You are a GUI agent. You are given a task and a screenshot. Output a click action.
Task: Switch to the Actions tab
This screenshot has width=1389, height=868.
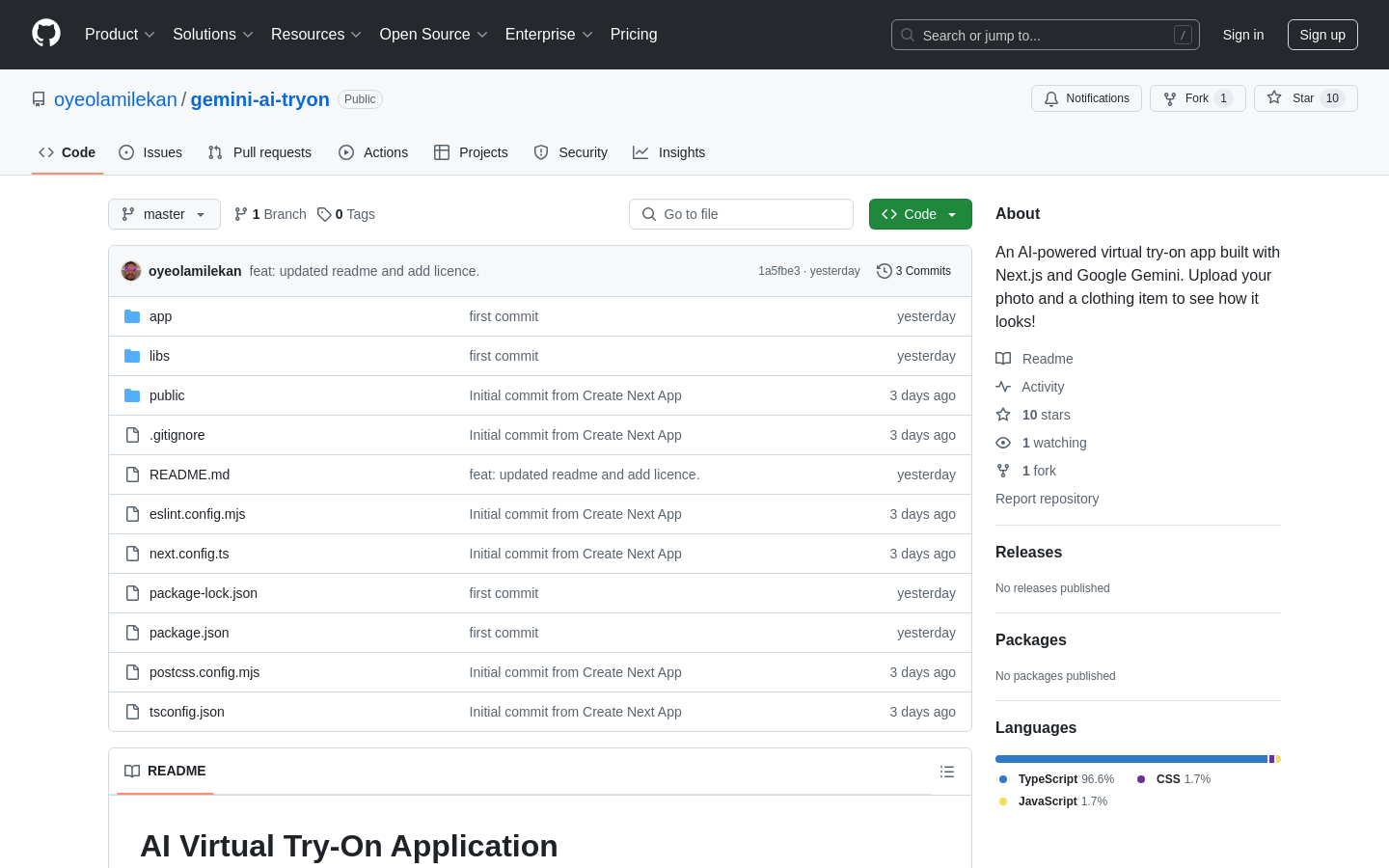click(x=373, y=152)
